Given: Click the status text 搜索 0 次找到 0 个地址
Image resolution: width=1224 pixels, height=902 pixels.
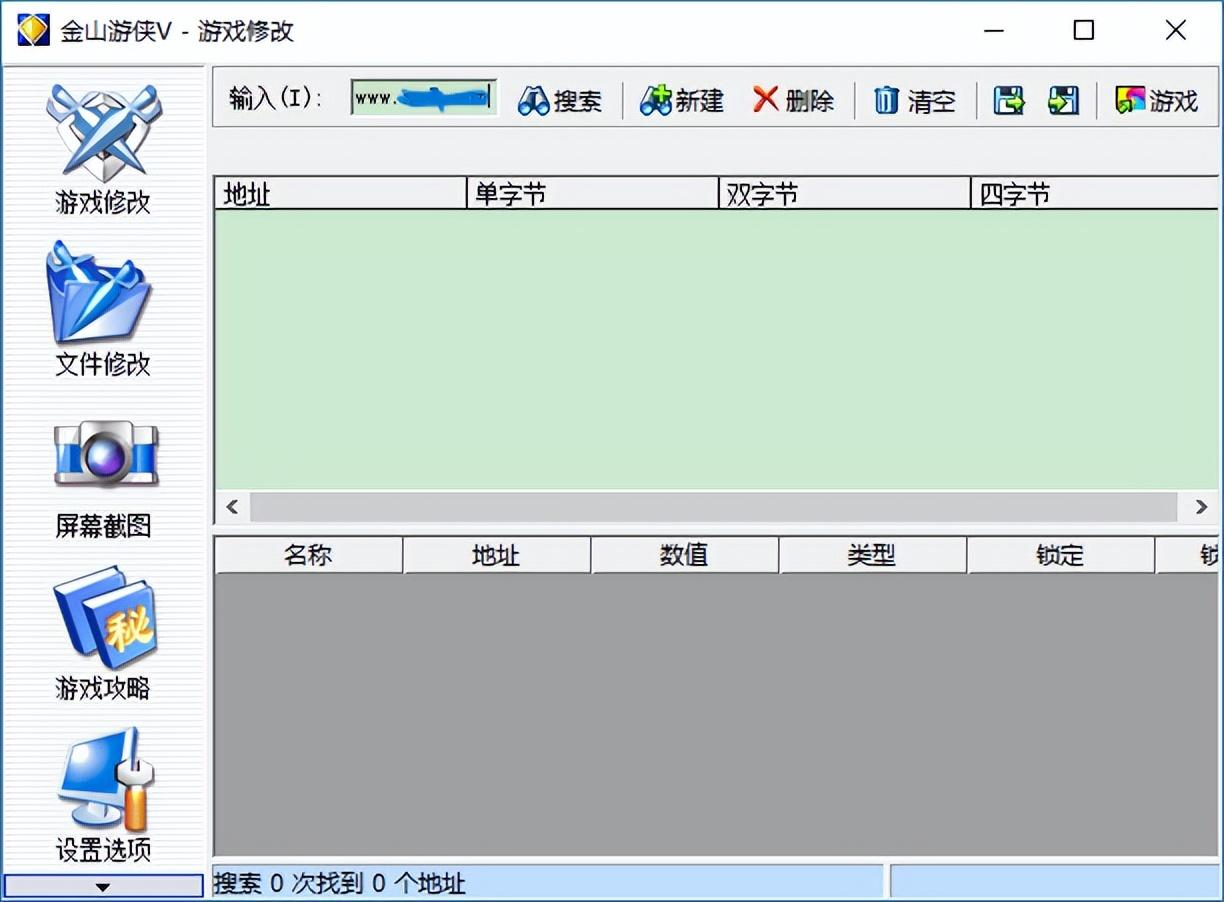Looking at the screenshot, I should click(340, 883).
